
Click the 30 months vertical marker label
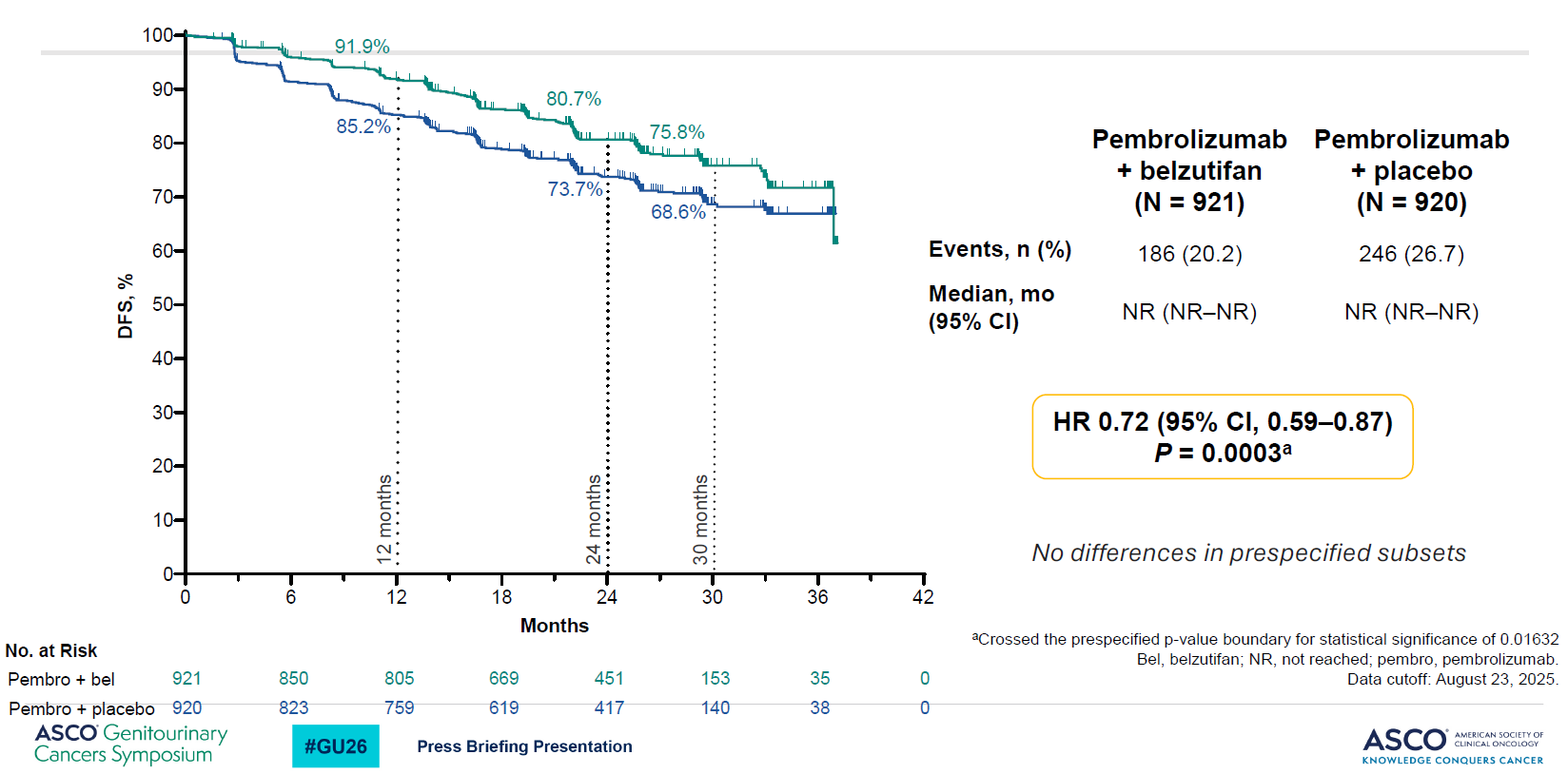pos(700,519)
